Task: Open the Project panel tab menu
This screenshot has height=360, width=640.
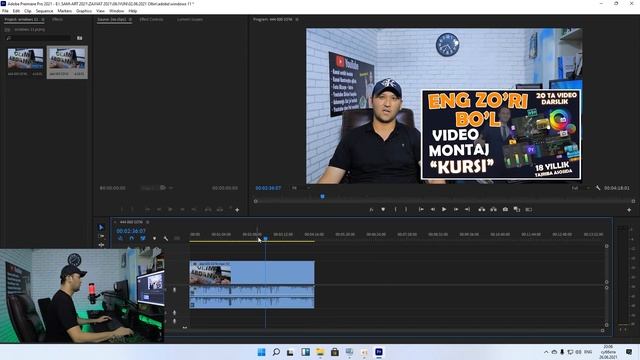Action: point(43,19)
